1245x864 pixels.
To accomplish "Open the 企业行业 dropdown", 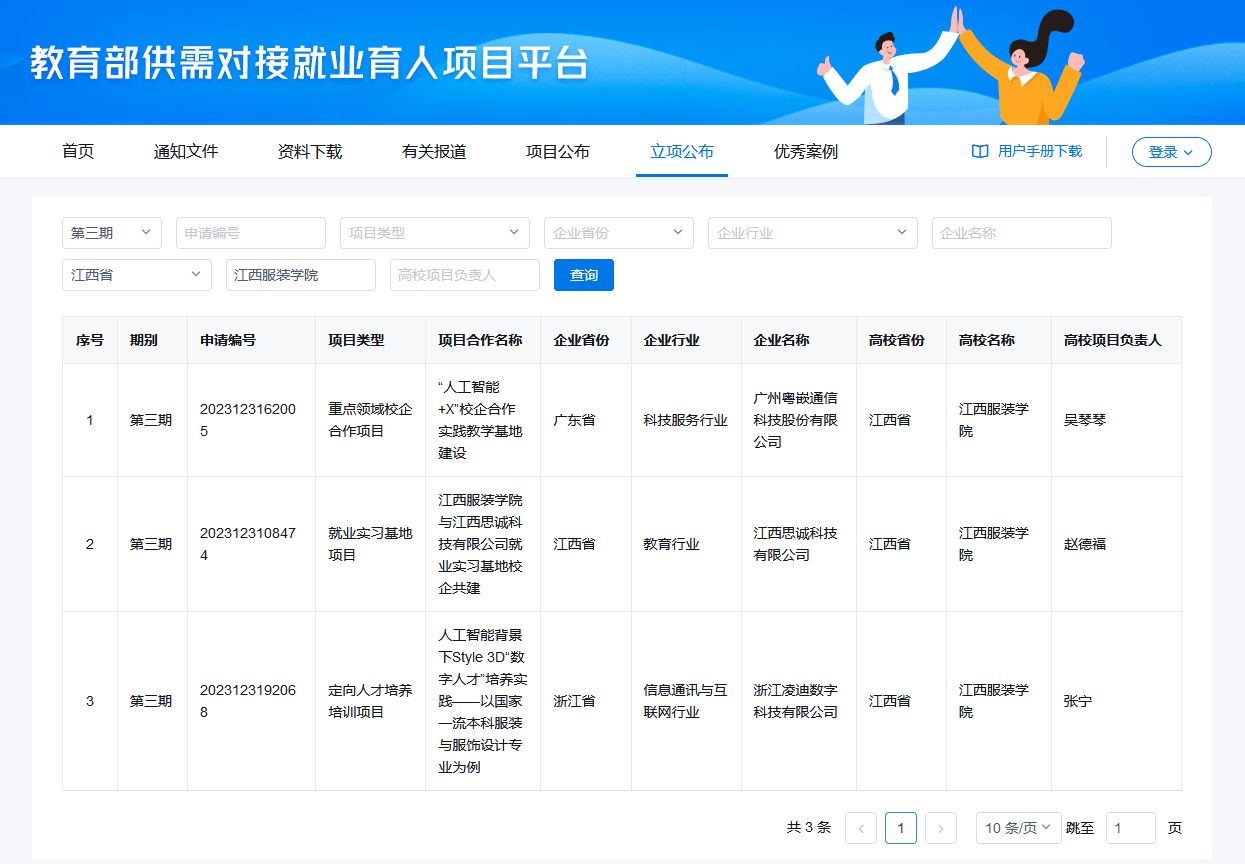I will point(812,233).
